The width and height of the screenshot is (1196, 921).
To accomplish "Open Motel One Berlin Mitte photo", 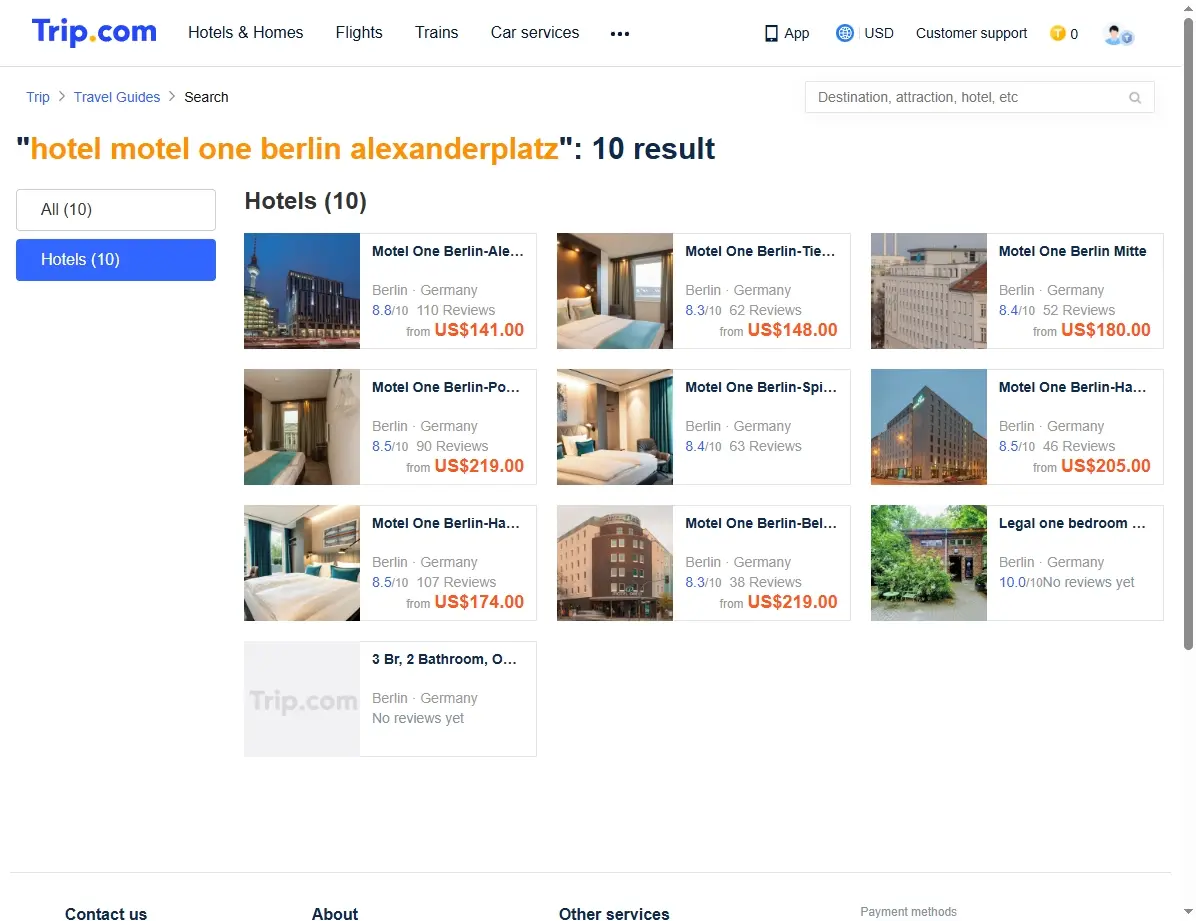I will 928,291.
